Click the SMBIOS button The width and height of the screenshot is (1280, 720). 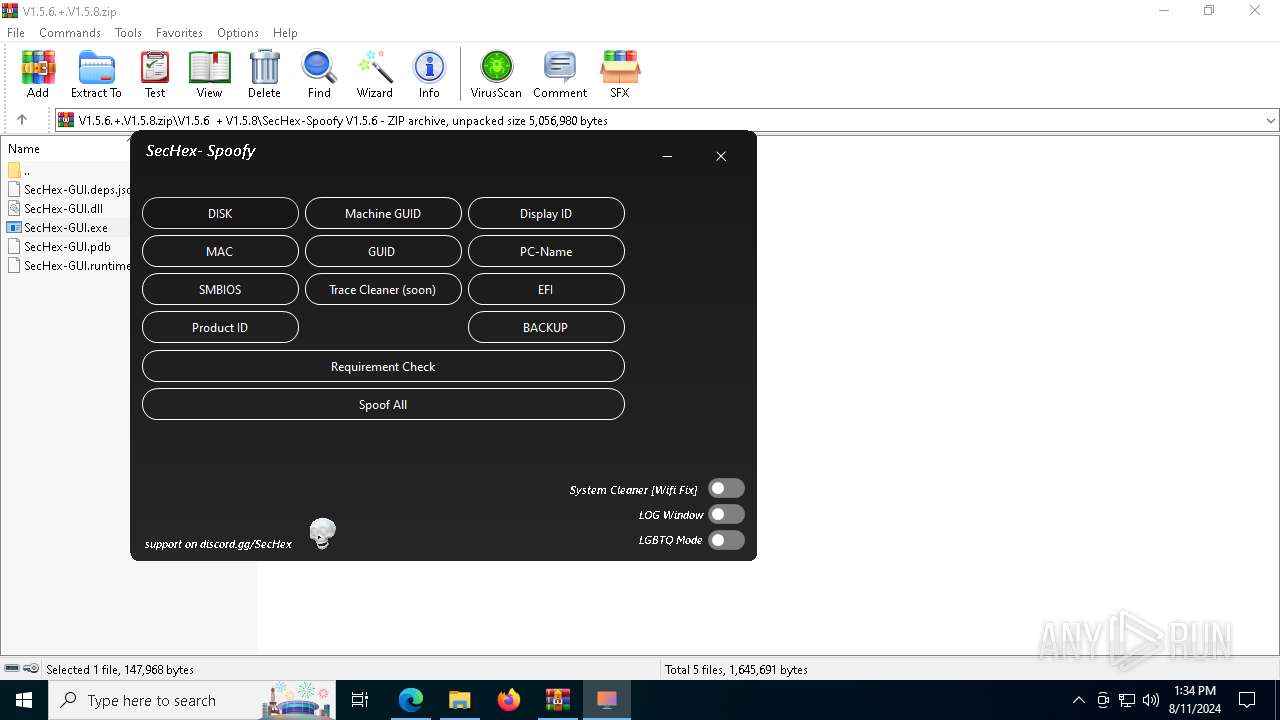coord(220,289)
